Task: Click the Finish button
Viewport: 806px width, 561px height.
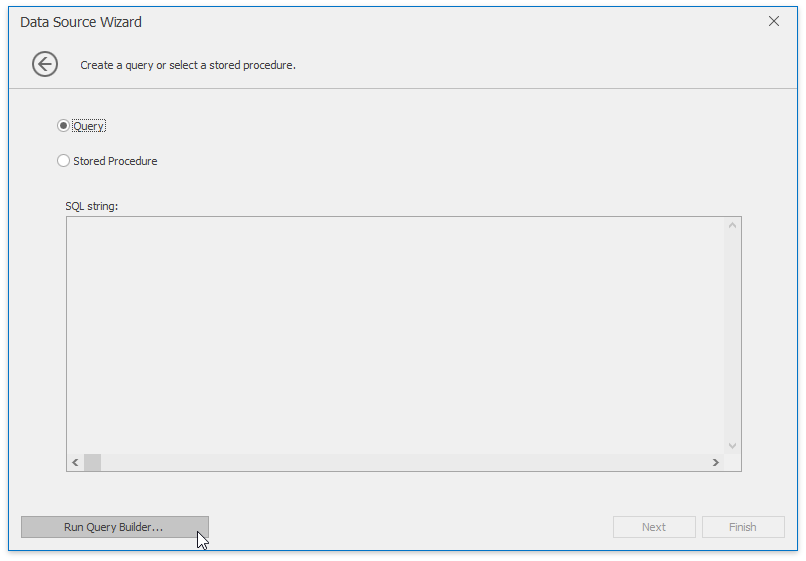Action: click(x=743, y=527)
